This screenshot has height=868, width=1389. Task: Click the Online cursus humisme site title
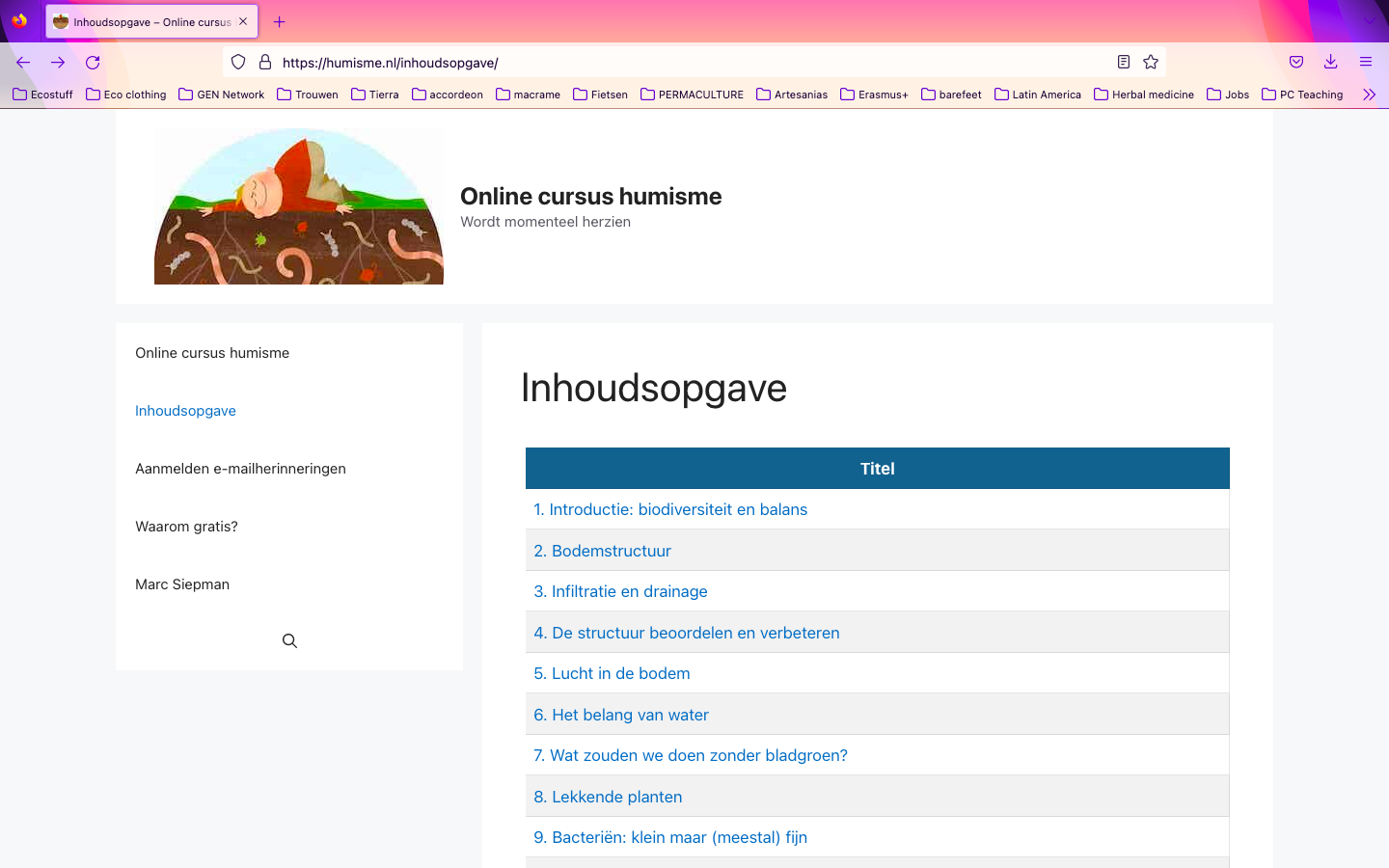point(591,196)
